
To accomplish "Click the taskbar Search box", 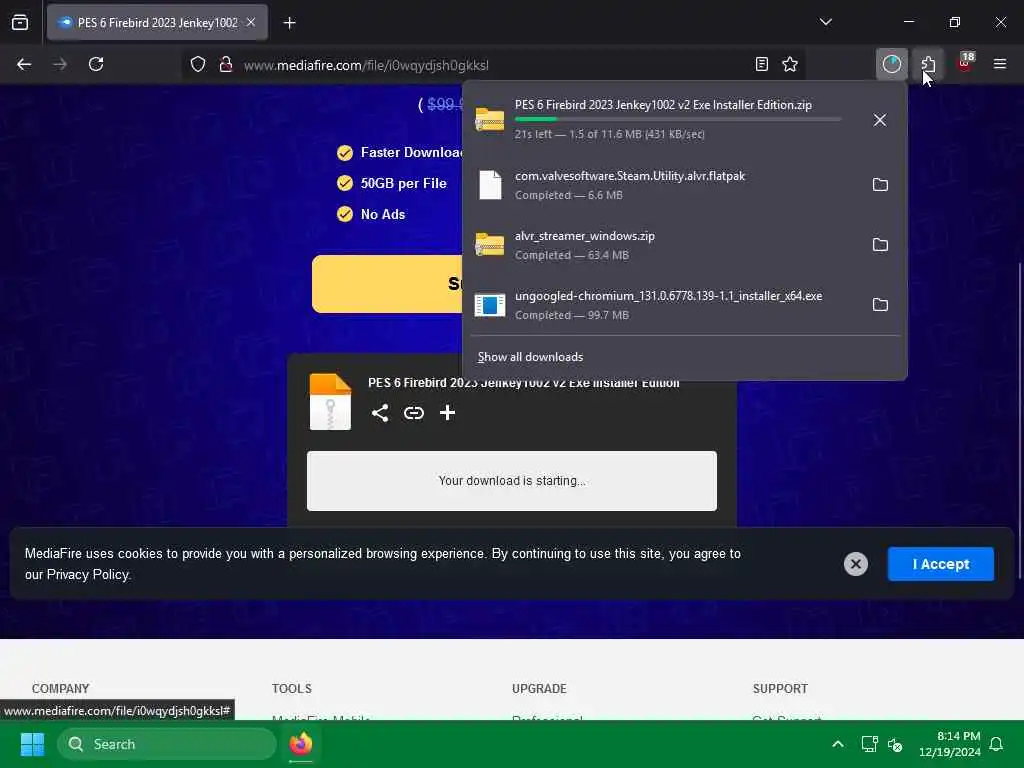I will tap(167, 744).
